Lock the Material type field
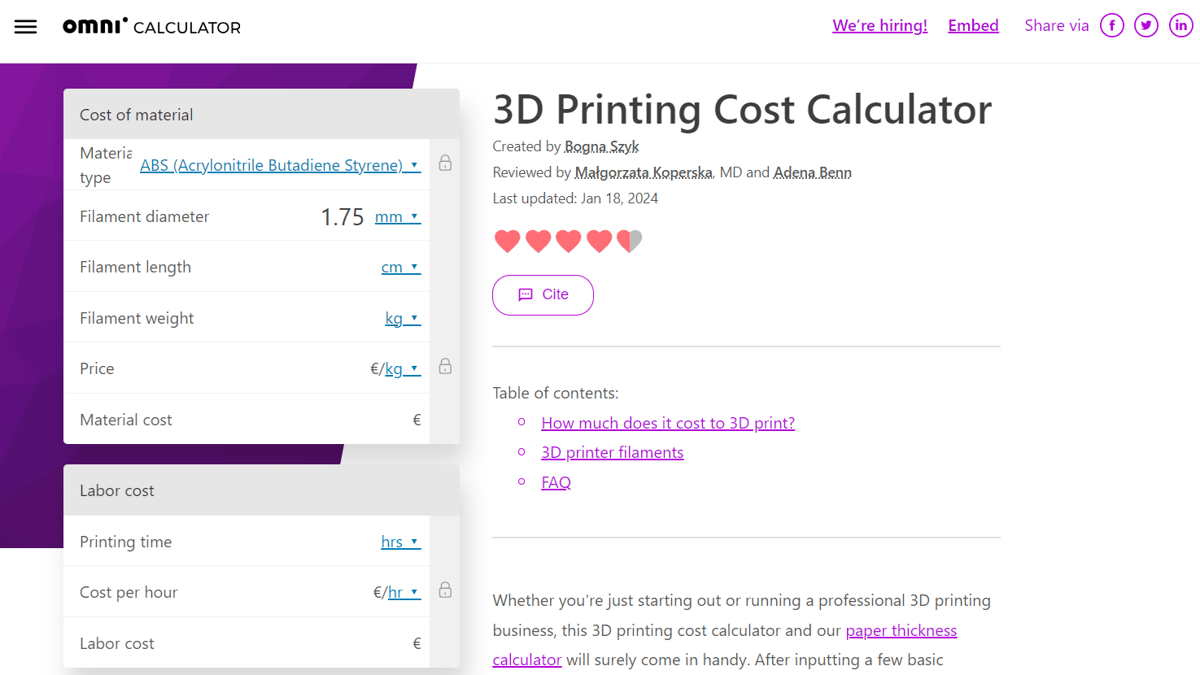 pos(444,163)
